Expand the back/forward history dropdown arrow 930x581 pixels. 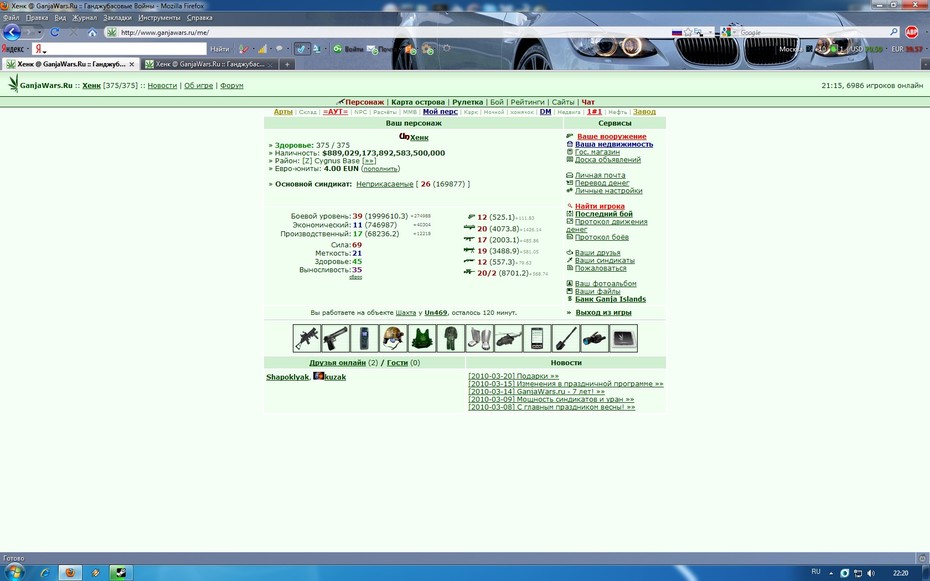pos(40,32)
